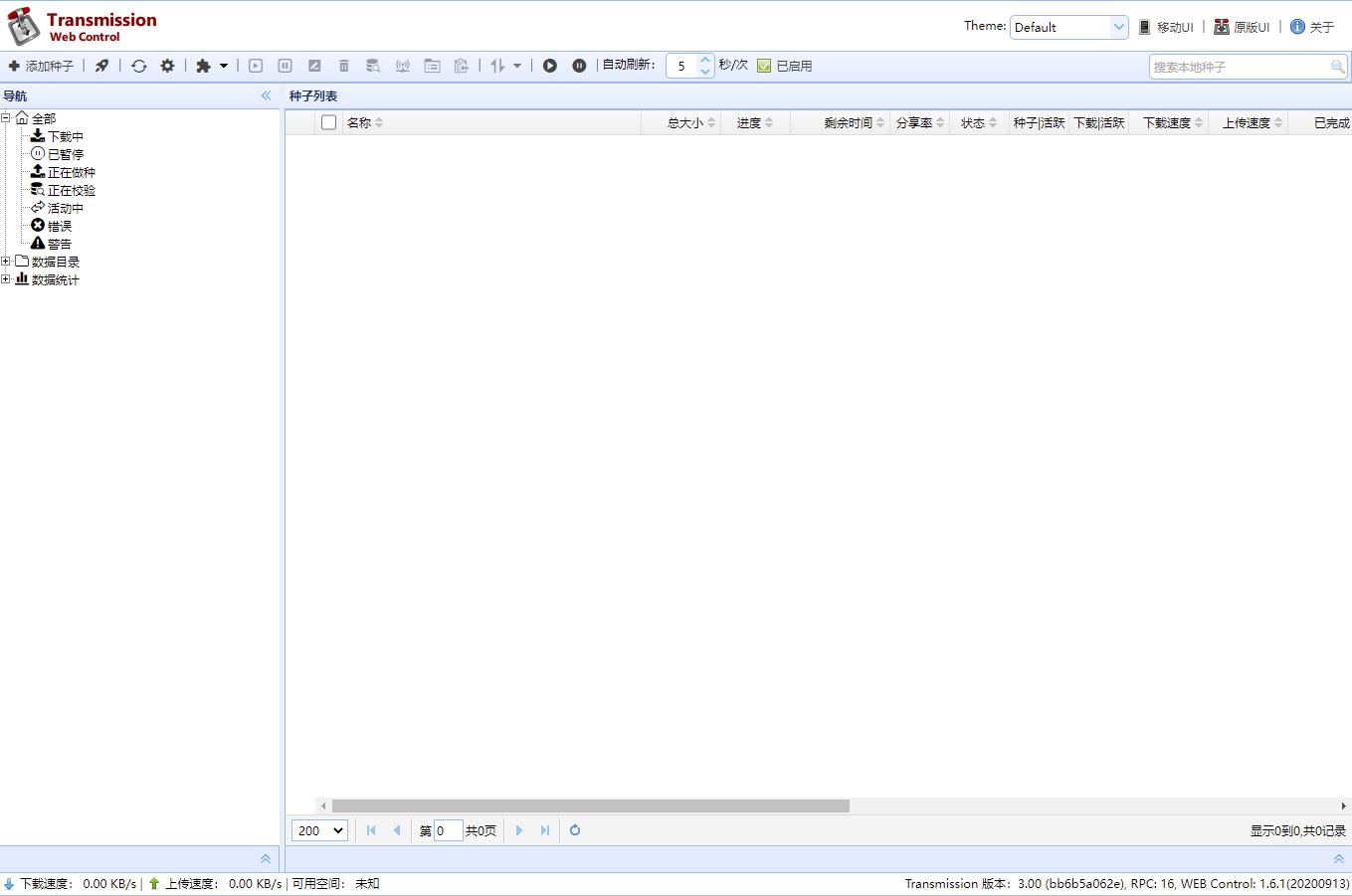Viewport: 1352px width, 896px height.
Task: Click the horizontal scrollbar of torrent list
Action: 590,806
